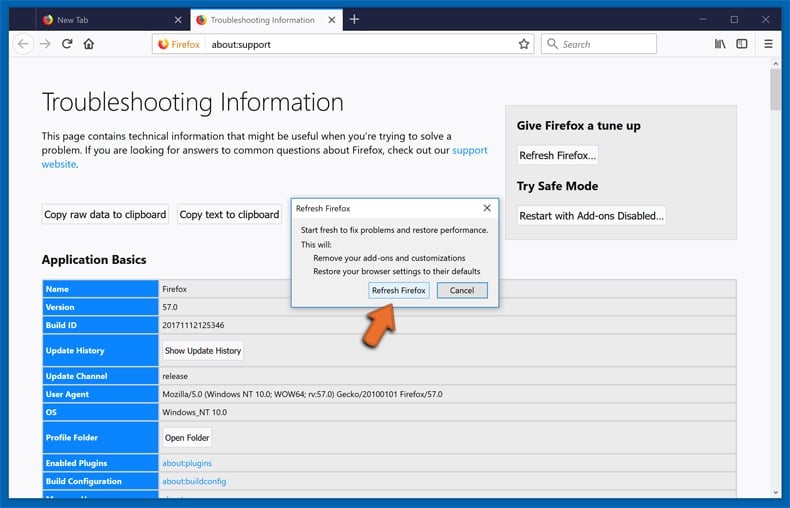The height and width of the screenshot is (508, 790).
Task: Click the vertical scrollbar thumb
Action: tap(775, 90)
